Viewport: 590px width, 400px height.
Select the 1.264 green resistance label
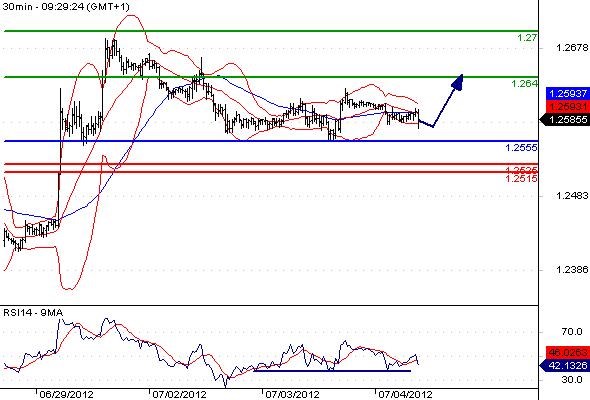[x=525, y=84]
